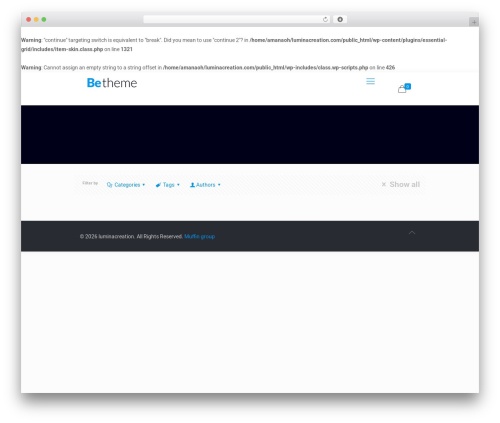This screenshot has height=423, width=500.
Task: Open the hamburger menu icon
Action: coord(370,81)
